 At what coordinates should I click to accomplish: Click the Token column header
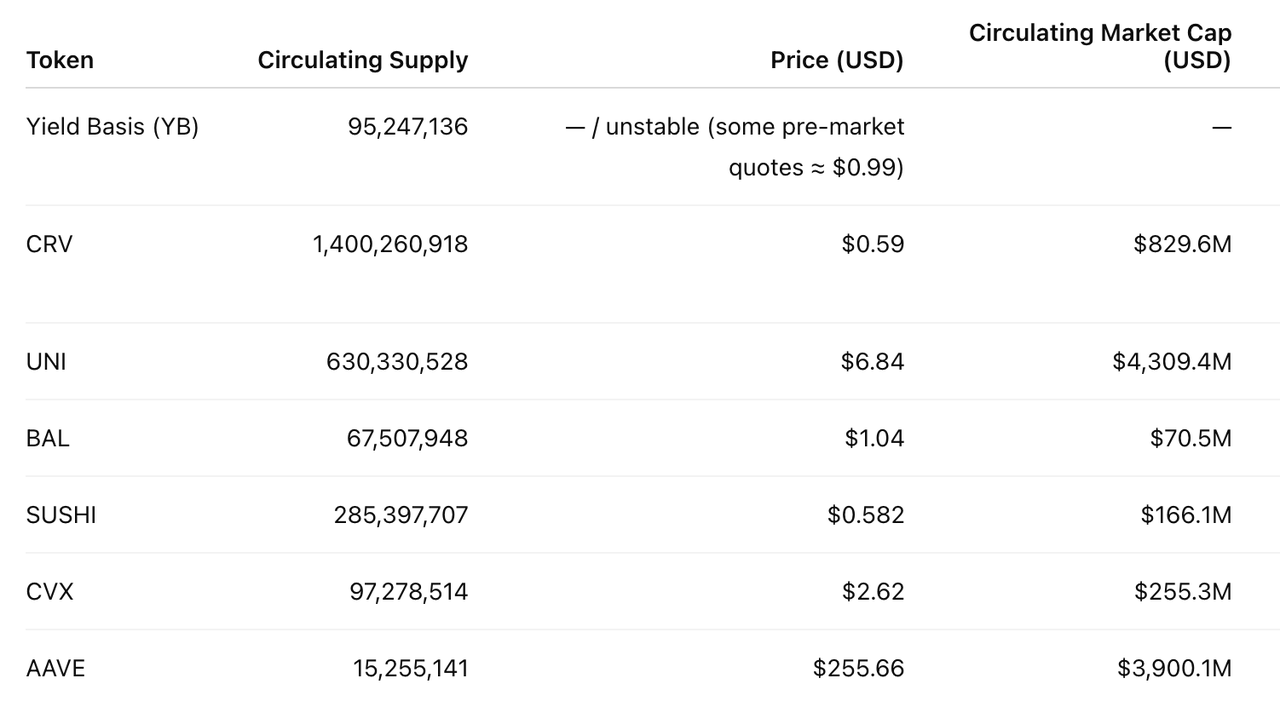click(x=60, y=60)
